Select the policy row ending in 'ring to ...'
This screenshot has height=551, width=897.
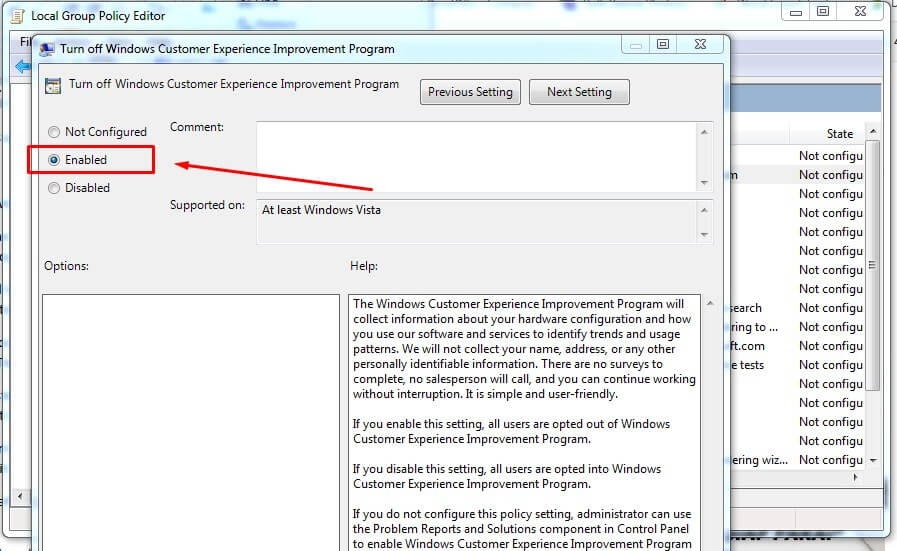click(x=797, y=327)
